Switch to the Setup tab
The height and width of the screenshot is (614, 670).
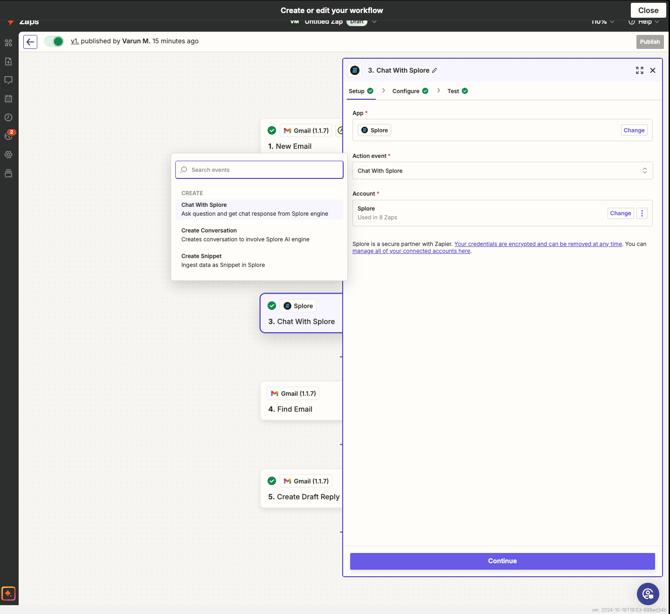point(361,91)
